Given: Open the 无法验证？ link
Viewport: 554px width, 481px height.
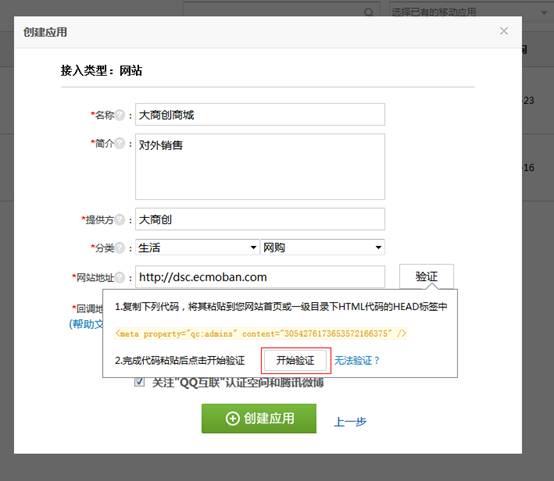Looking at the screenshot, I should pos(356,360).
